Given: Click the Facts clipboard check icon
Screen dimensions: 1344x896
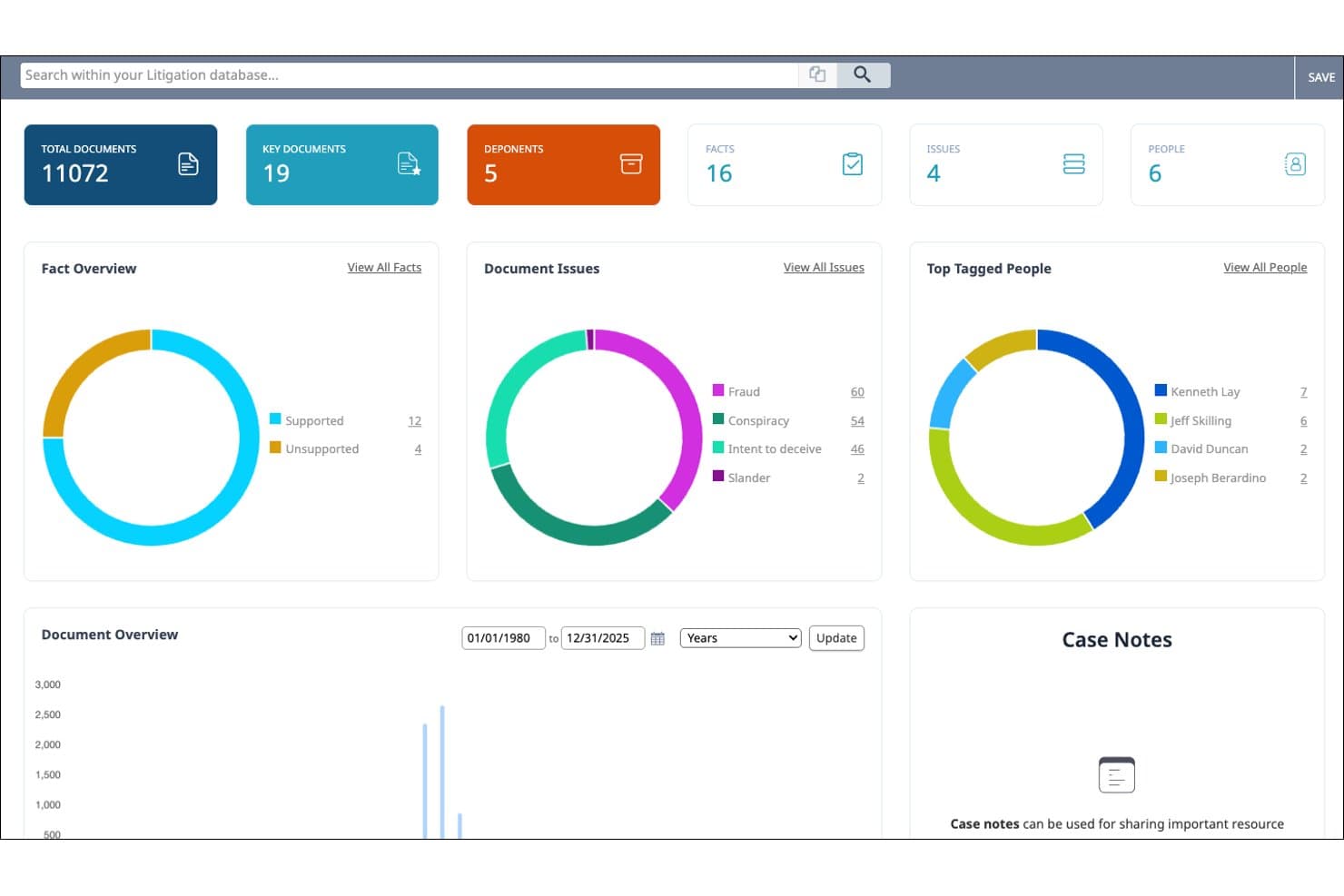Looking at the screenshot, I should point(853,164).
